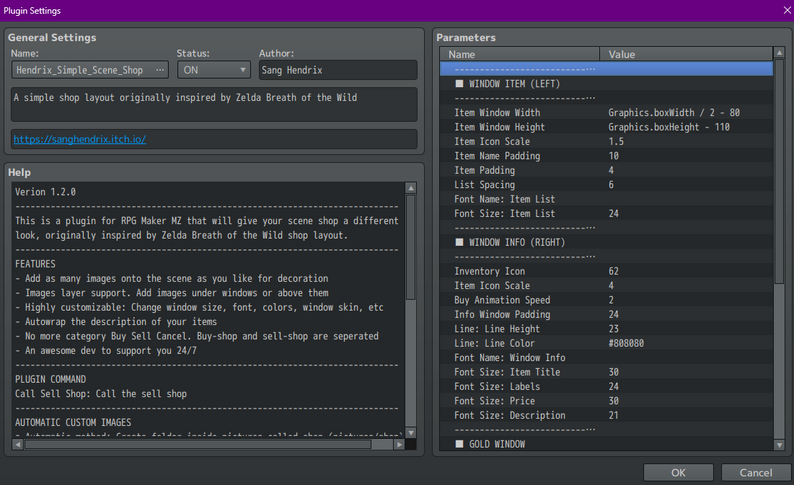Click the Name column header
The height and width of the screenshot is (485, 794).
click(520, 54)
